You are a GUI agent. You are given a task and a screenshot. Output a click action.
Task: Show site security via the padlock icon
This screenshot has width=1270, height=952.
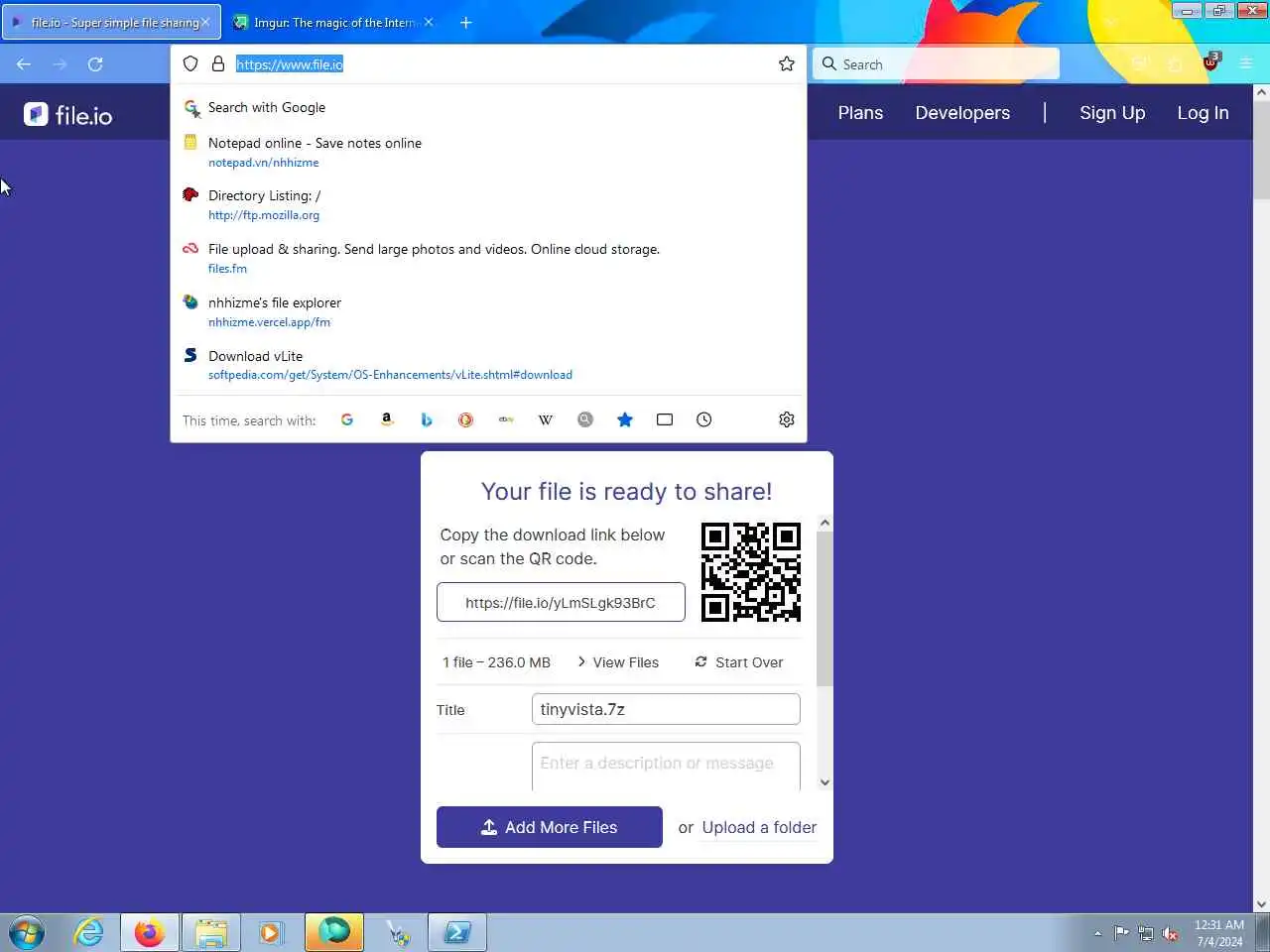coord(218,64)
